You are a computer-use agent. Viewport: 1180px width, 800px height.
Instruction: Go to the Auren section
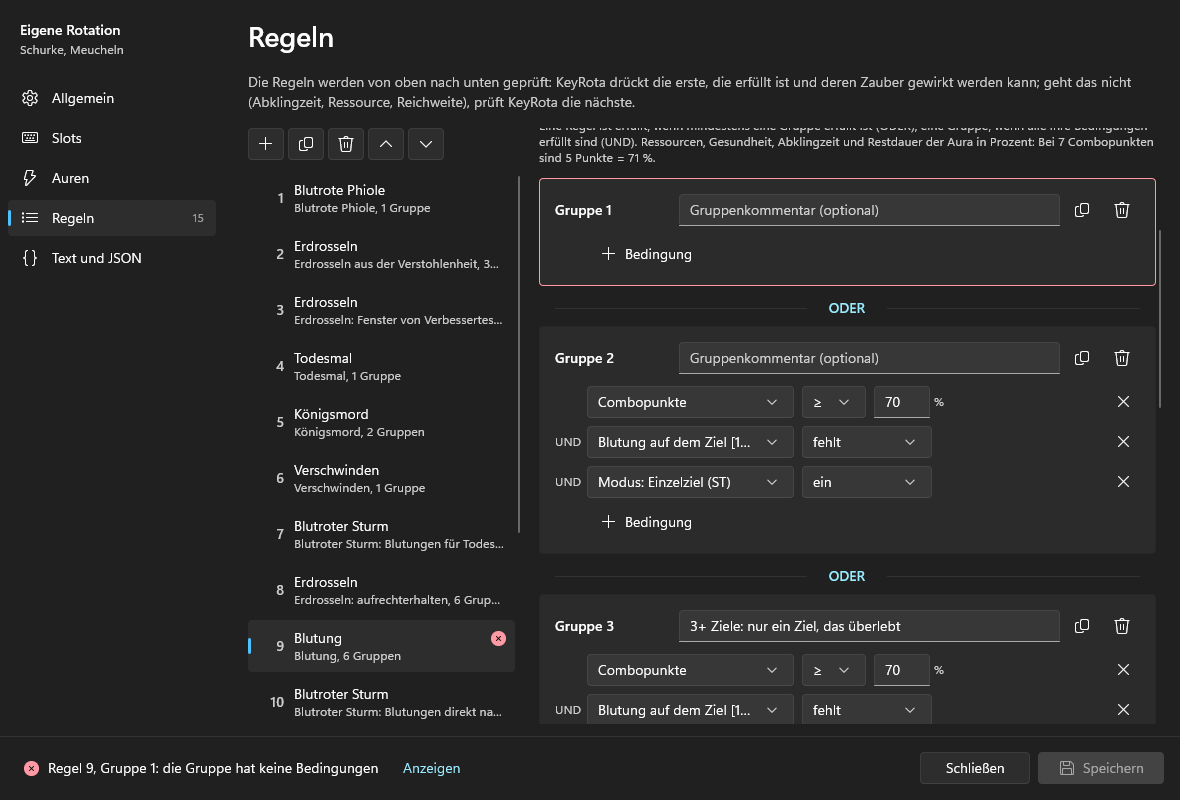click(112, 178)
